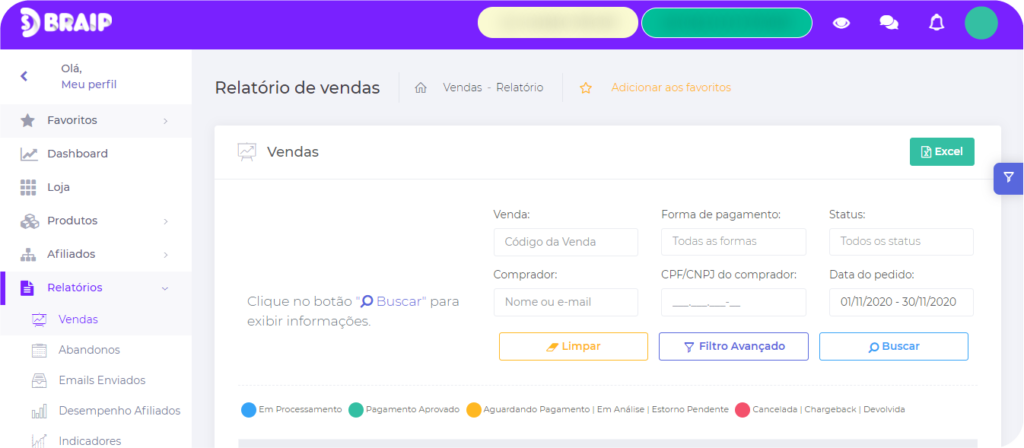Click the blurred green header pill
This screenshot has height=448, width=1024.
point(727,23)
